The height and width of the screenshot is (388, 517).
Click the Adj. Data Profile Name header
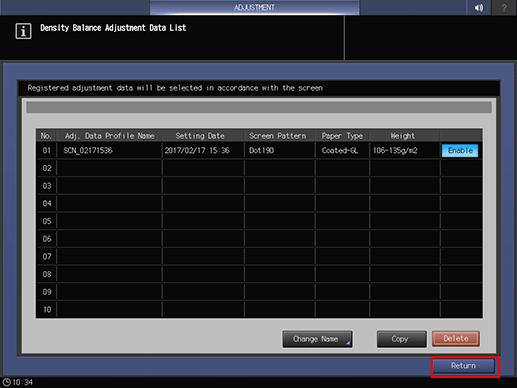click(109, 136)
